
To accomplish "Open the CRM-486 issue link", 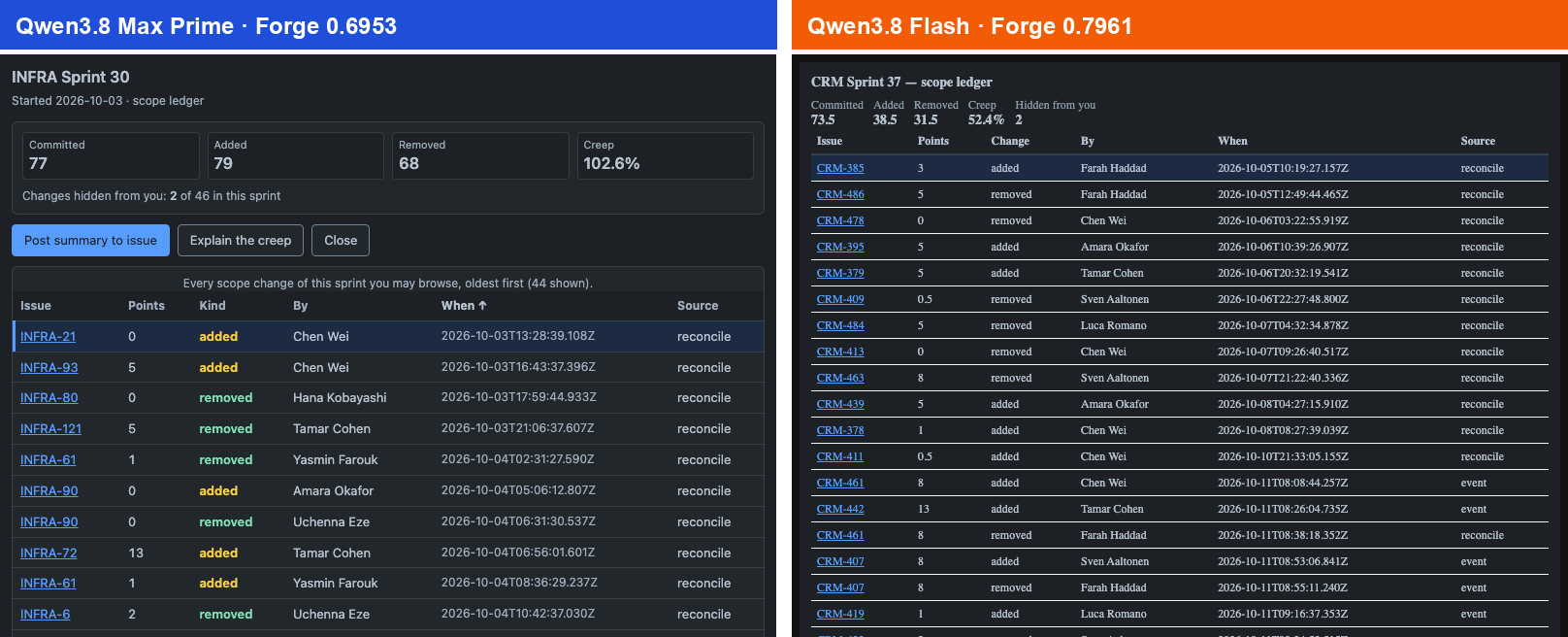I will 840,194.
